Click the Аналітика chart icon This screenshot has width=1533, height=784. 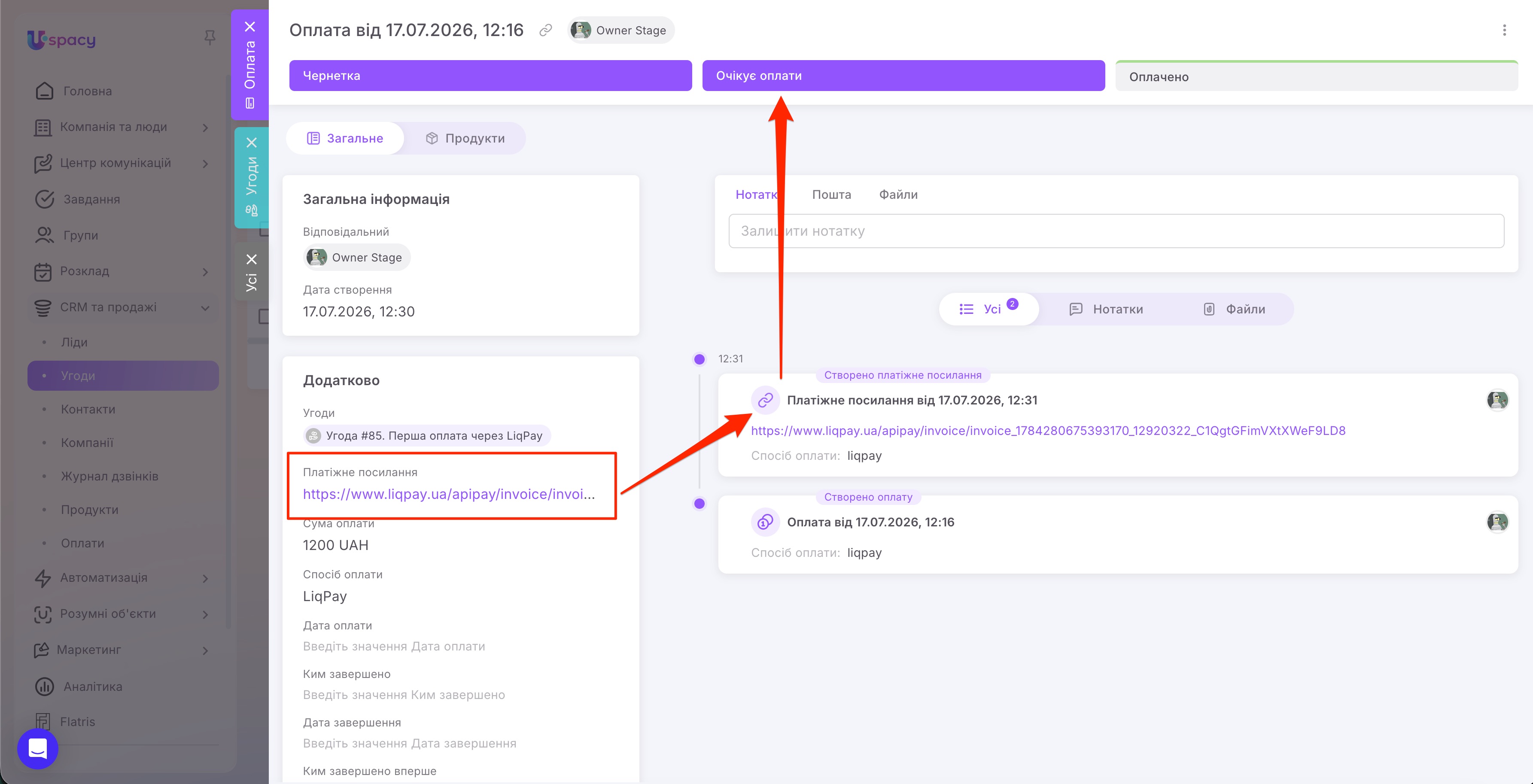pos(44,686)
